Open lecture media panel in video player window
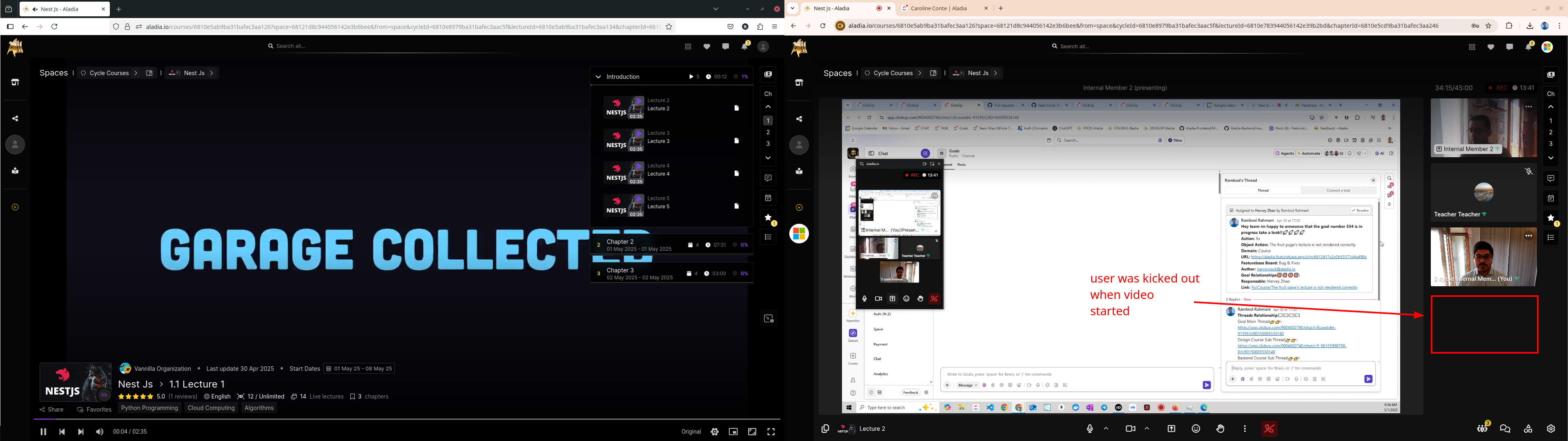 pos(768,74)
